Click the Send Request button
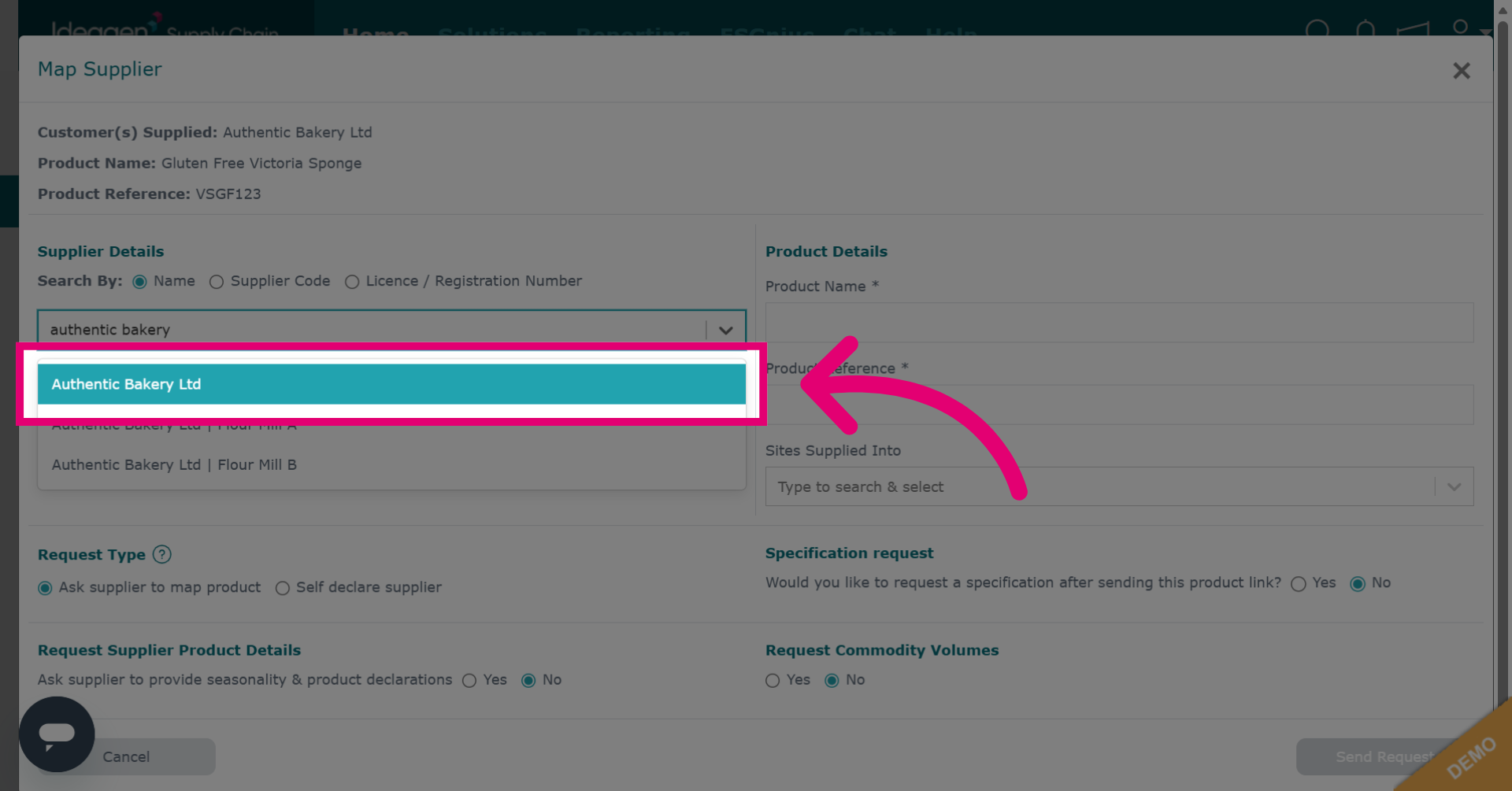This screenshot has width=1512, height=791. [1384, 756]
